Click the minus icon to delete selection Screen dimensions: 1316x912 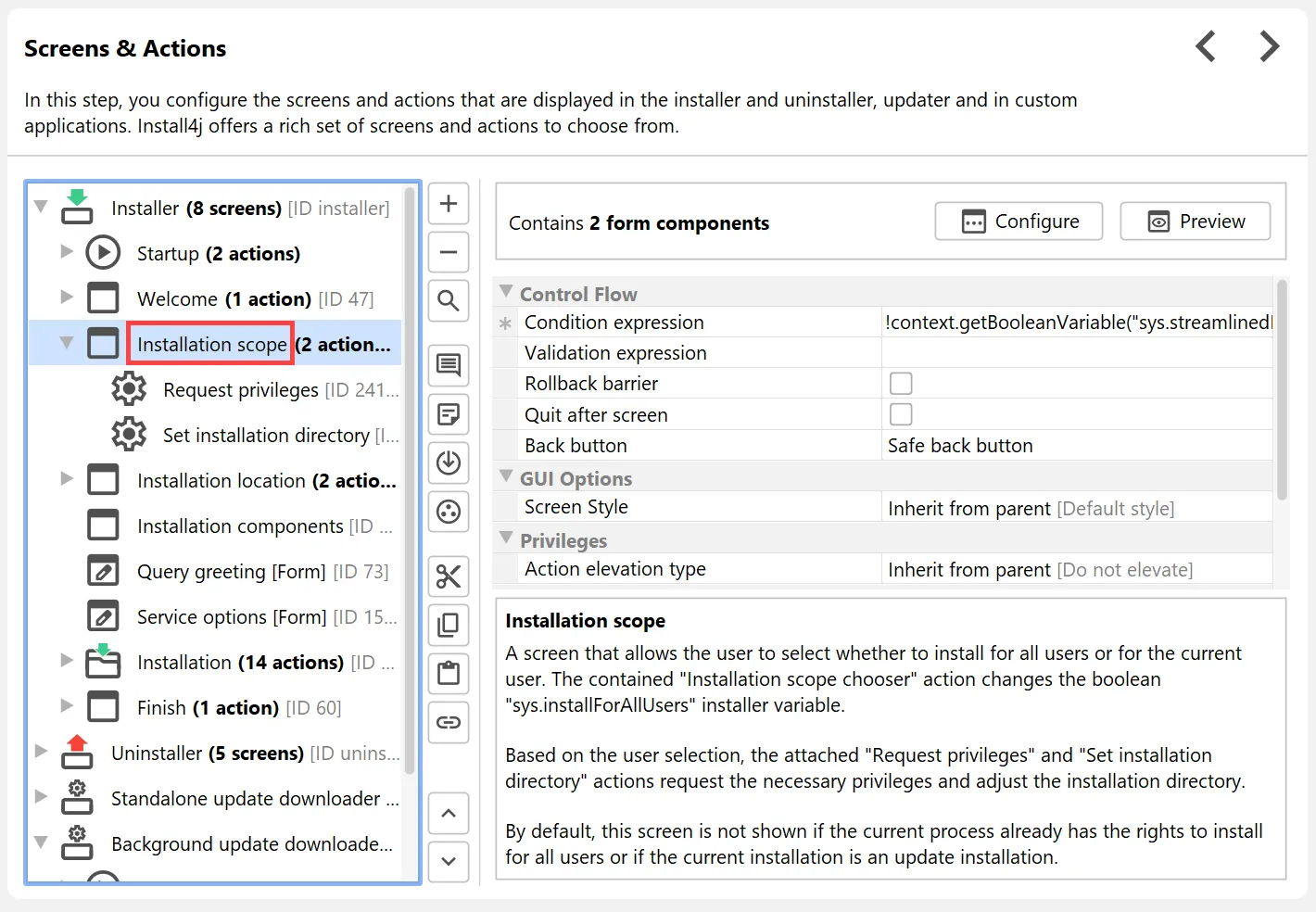tap(449, 252)
